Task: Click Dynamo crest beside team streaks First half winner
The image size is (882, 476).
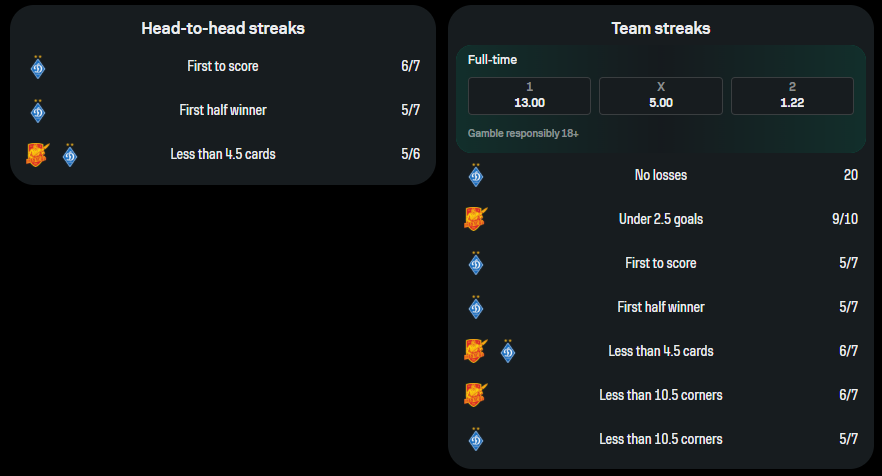Action: (x=476, y=307)
